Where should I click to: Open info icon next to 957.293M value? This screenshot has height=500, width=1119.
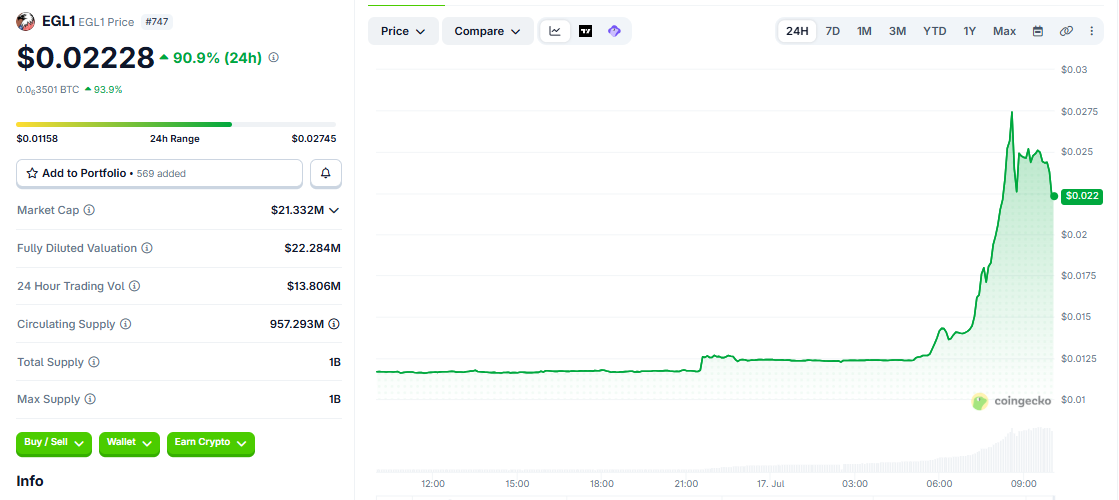334,324
